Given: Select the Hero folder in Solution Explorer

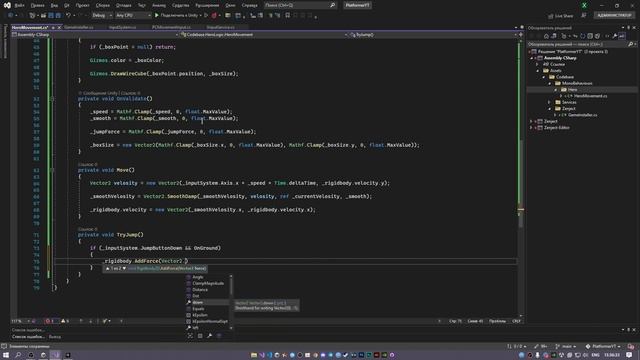Looking at the screenshot, I should (x=572, y=89).
